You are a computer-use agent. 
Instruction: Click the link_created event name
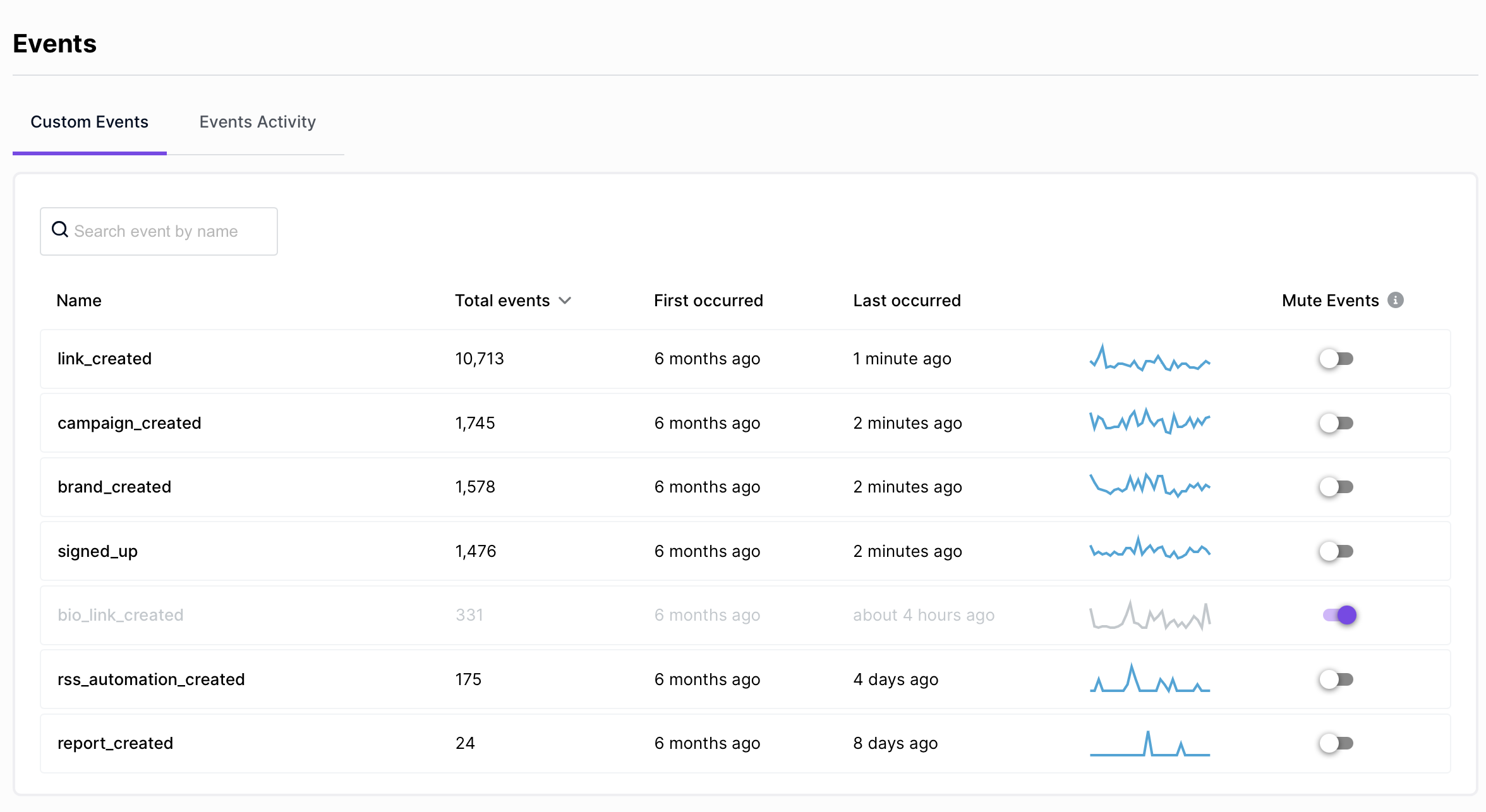coord(104,359)
